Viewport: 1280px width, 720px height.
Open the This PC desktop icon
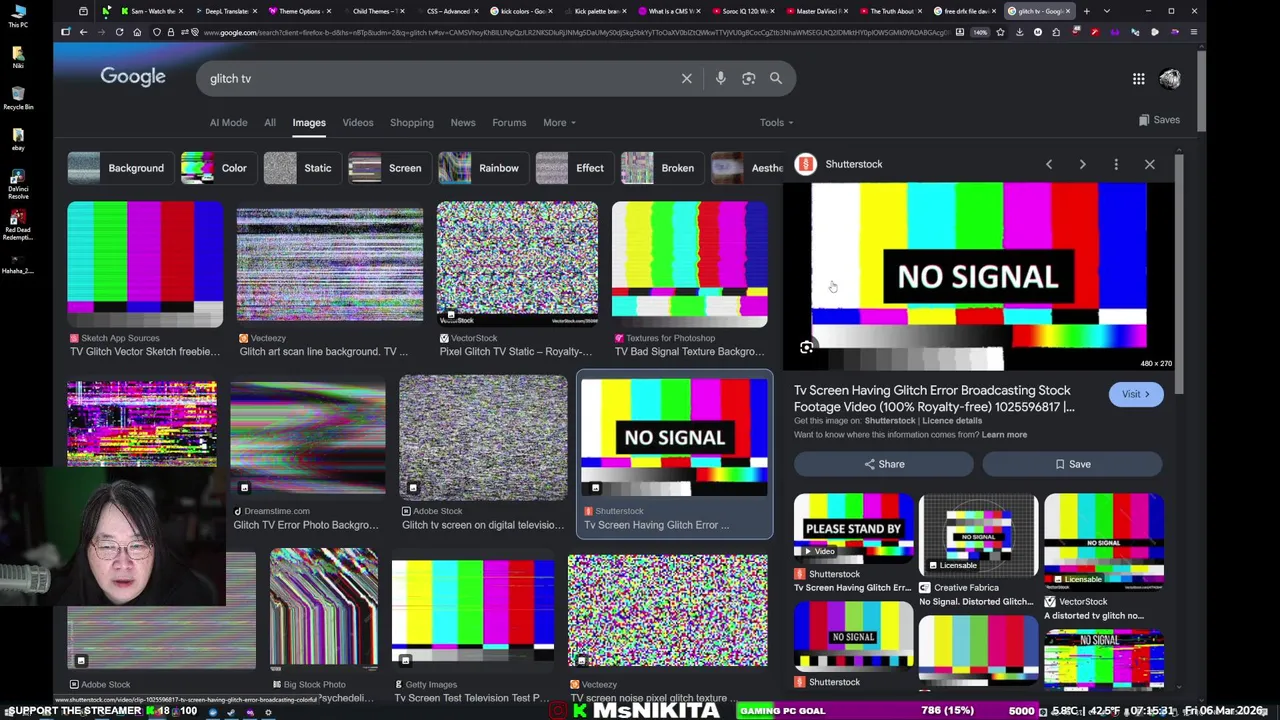[x=18, y=16]
